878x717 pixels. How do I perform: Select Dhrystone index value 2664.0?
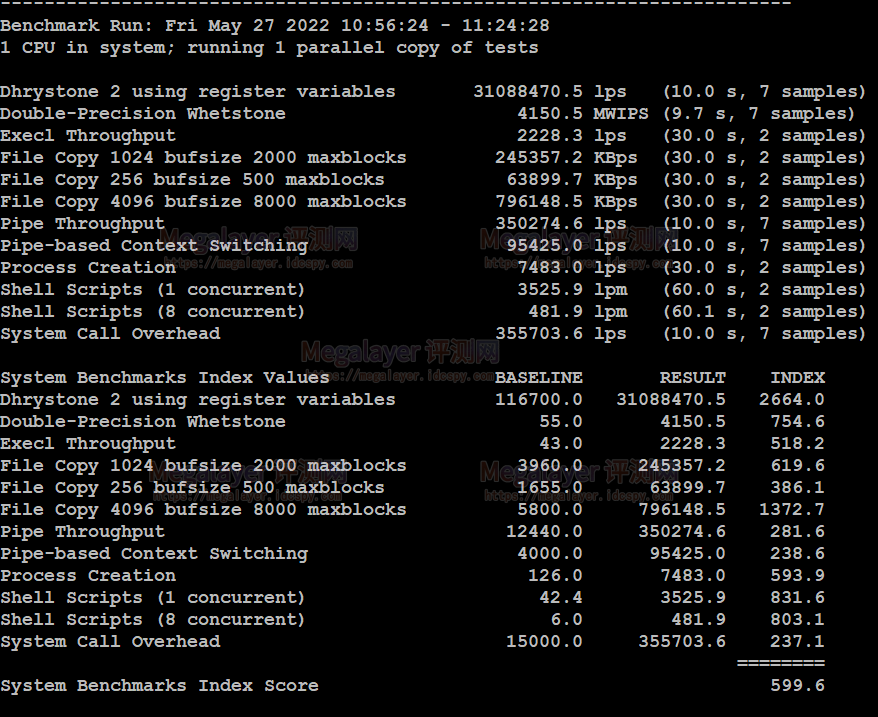click(792, 399)
